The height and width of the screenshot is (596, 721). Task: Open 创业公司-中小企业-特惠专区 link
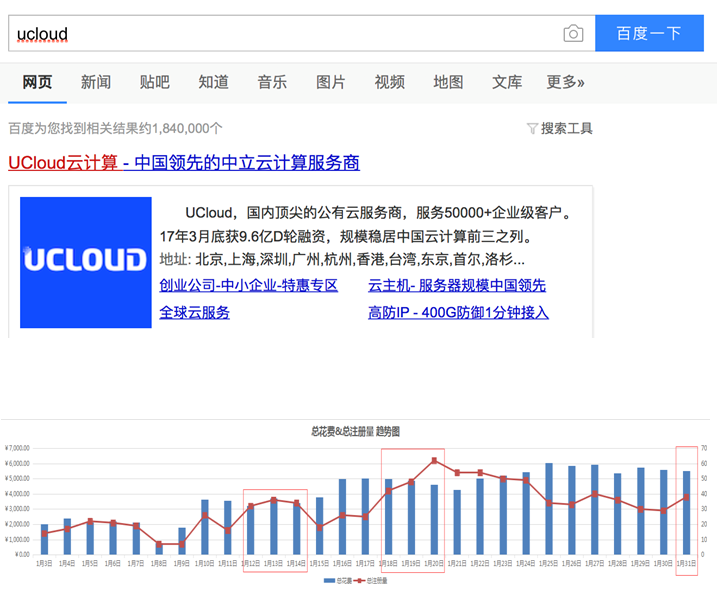248,286
